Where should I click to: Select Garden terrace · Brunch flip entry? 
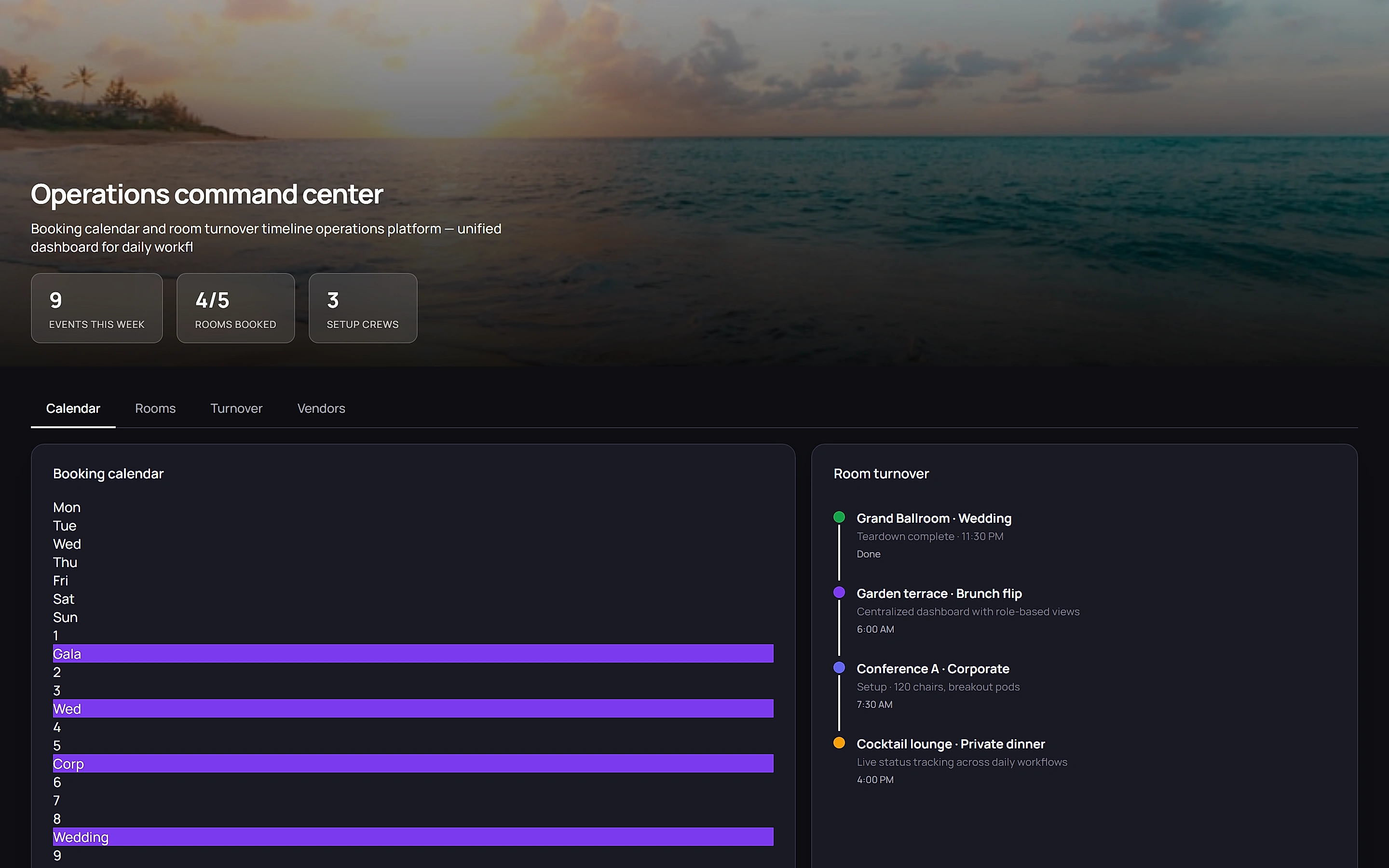[939, 594]
